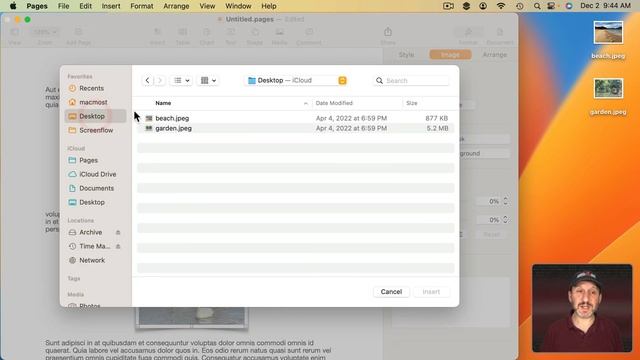This screenshot has width=640, height=360.
Task: Open Network in the sidebar
Action: coord(92,260)
